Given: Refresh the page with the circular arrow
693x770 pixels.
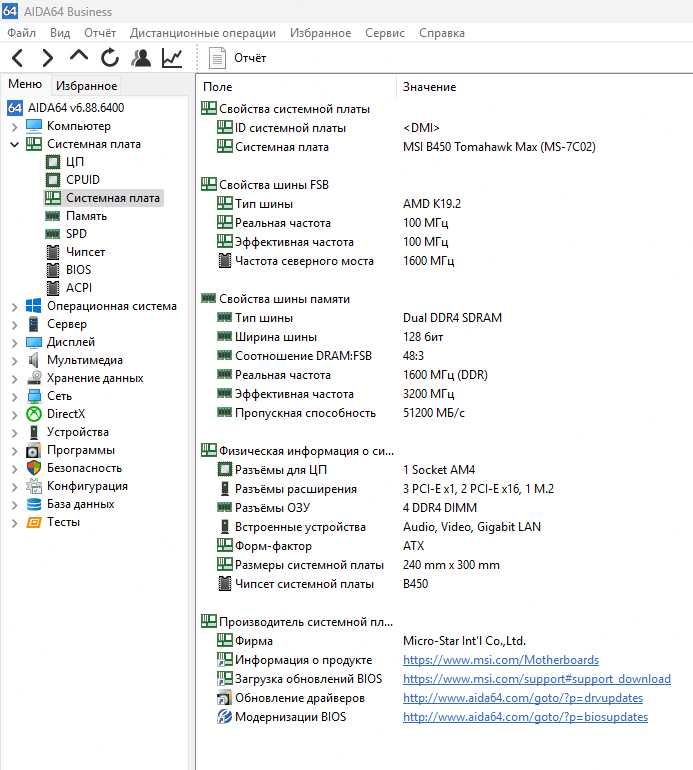Looking at the screenshot, I should coord(110,57).
